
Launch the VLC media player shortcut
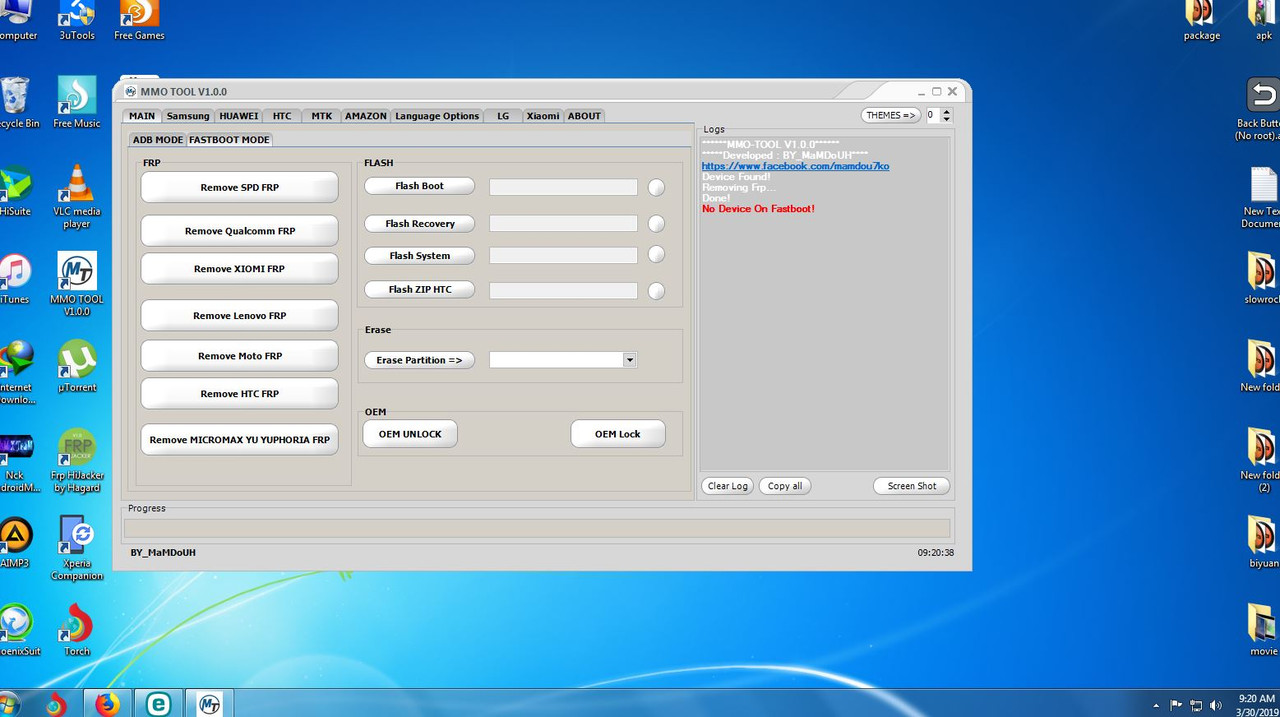pyautogui.click(x=77, y=196)
